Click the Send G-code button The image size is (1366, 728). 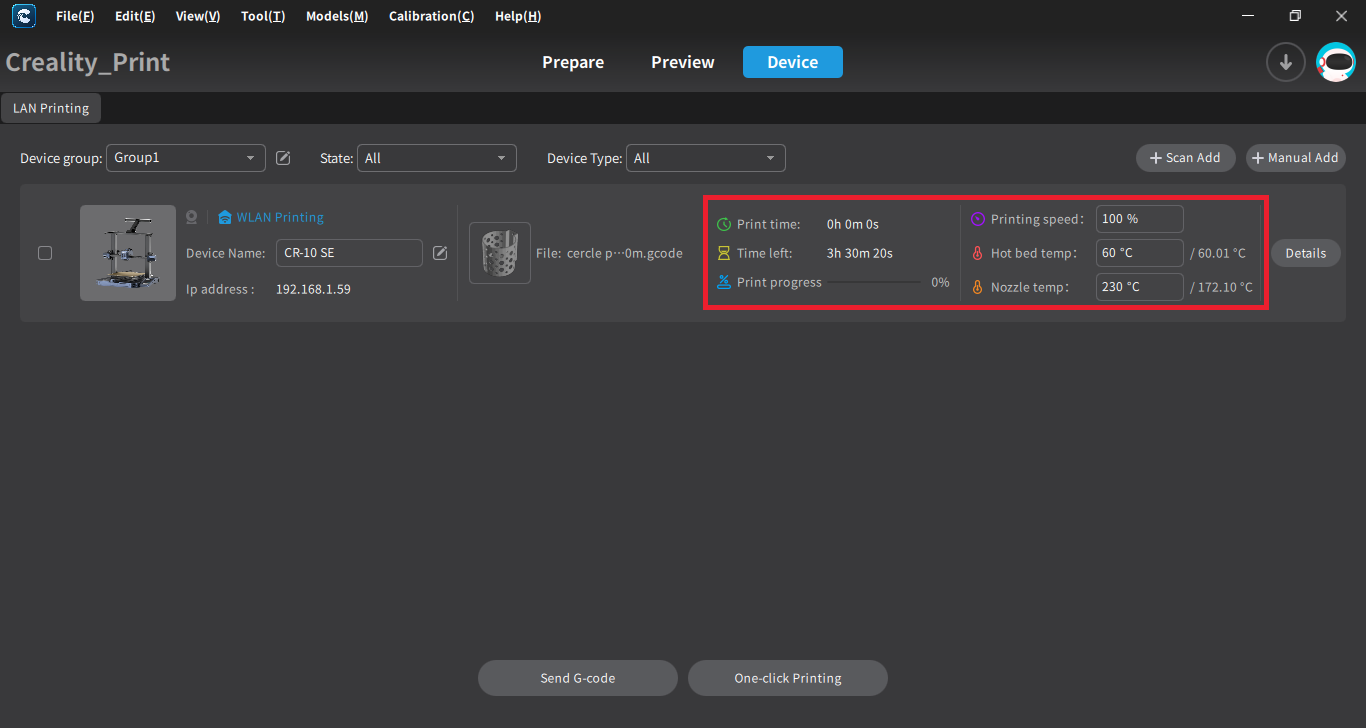pos(578,678)
